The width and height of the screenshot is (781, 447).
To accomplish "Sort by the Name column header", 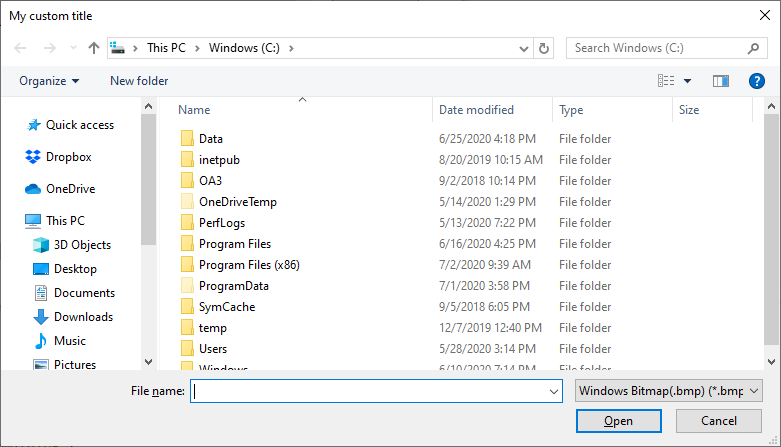I will pos(194,110).
